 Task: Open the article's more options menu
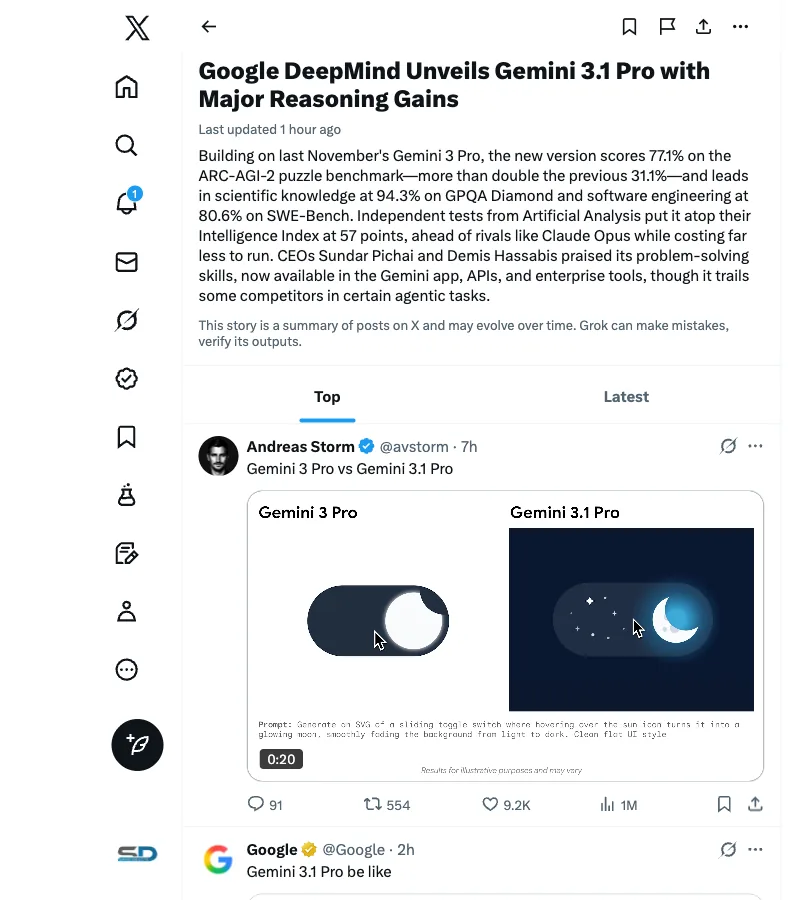[x=740, y=27]
